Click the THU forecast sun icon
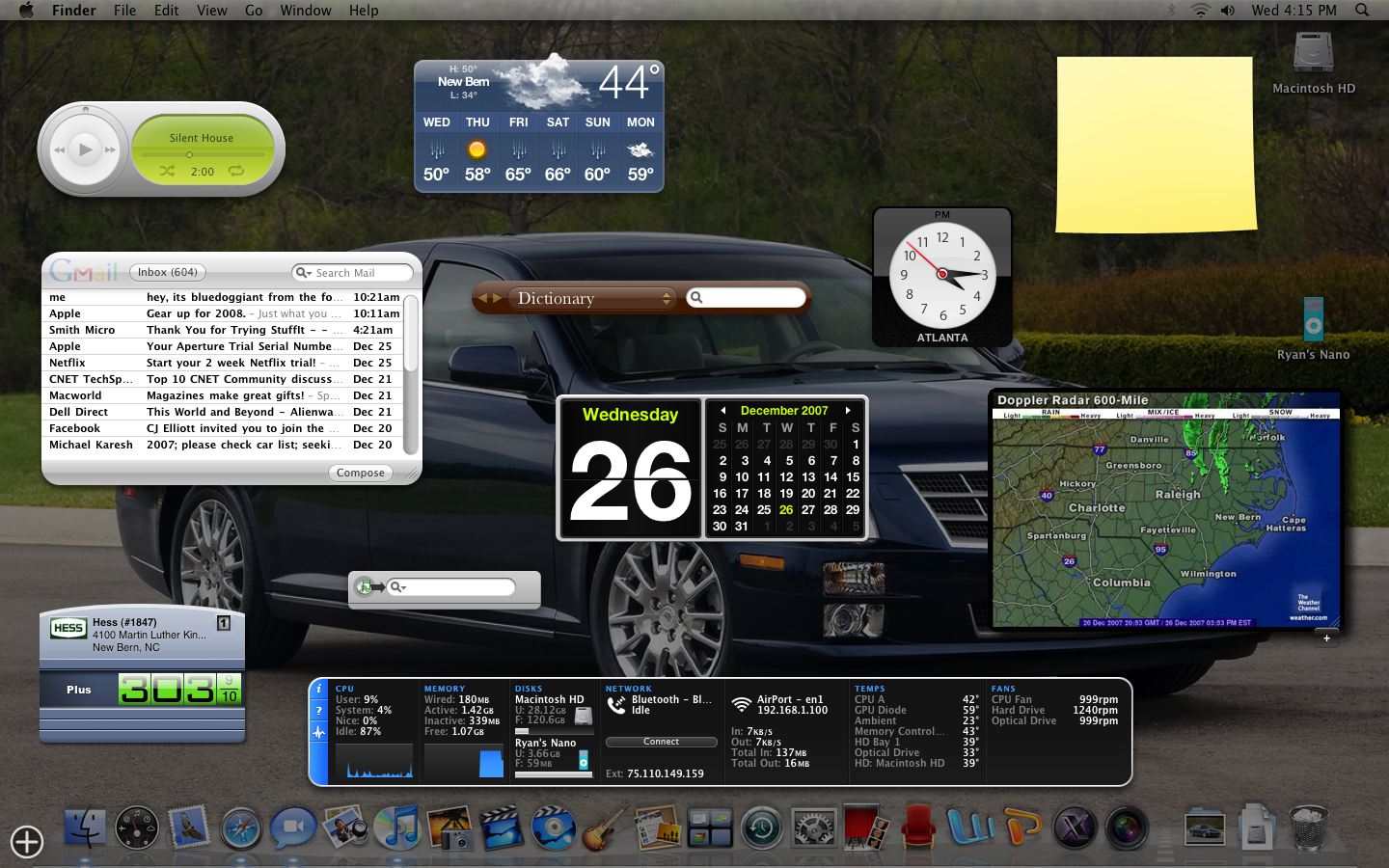 click(477, 149)
